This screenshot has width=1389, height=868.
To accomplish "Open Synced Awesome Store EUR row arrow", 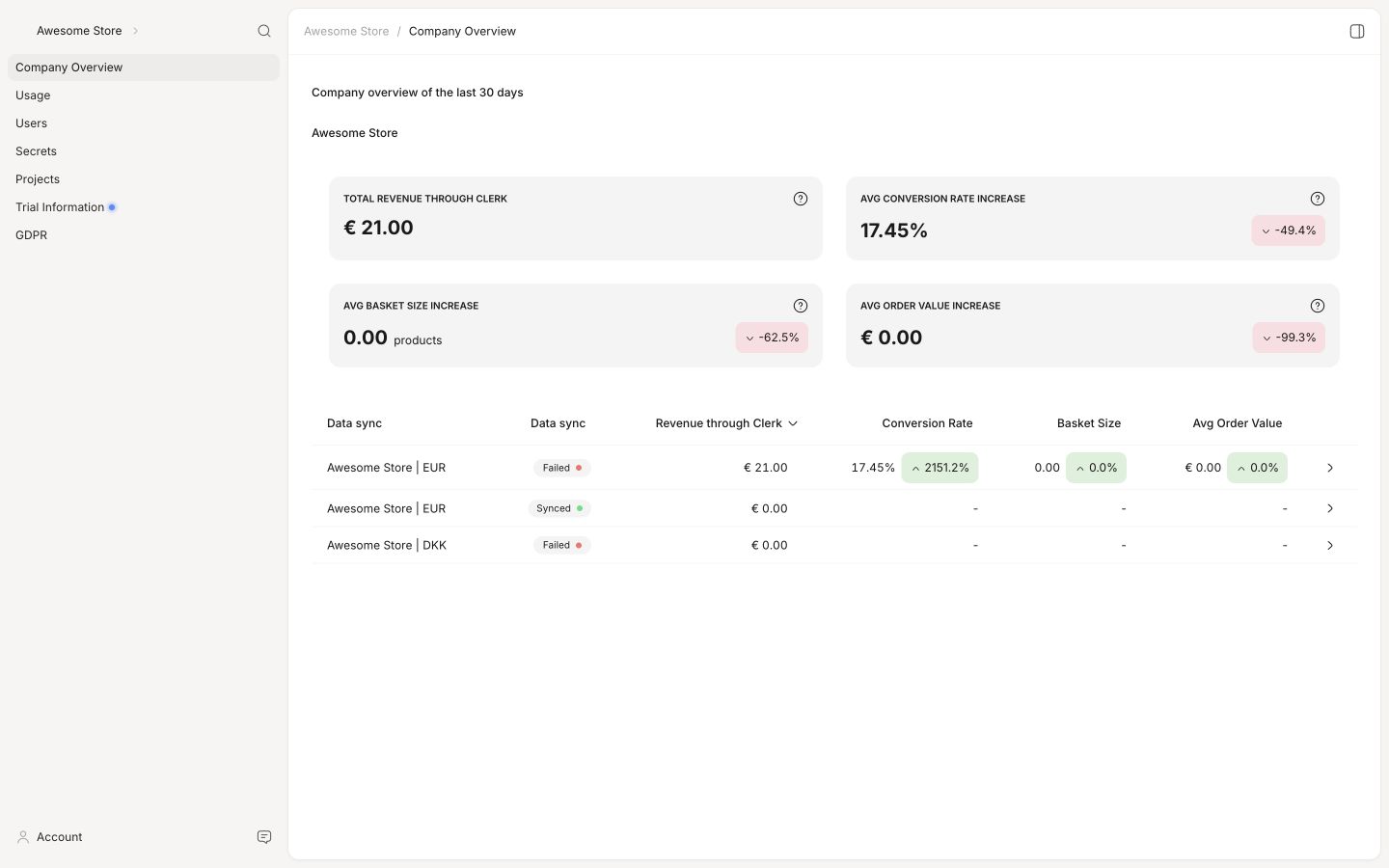I will pos(1330,508).
